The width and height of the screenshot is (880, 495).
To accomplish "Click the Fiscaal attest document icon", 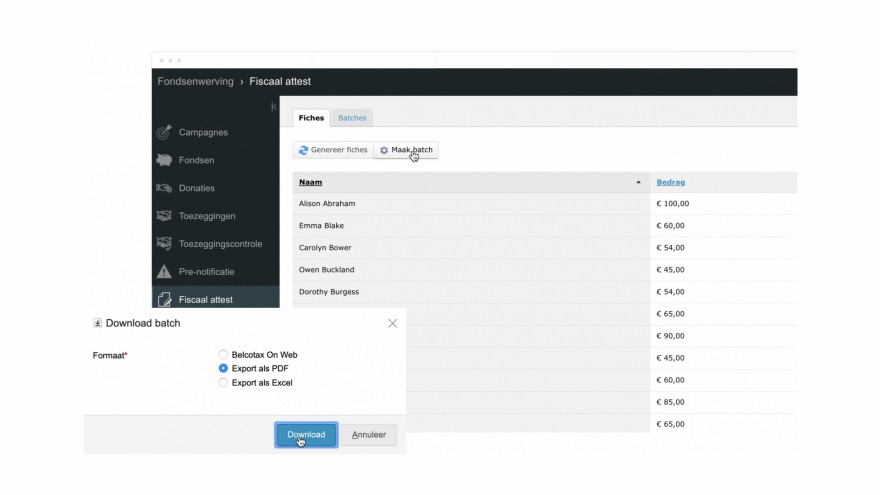I will (x=164, y=299).
